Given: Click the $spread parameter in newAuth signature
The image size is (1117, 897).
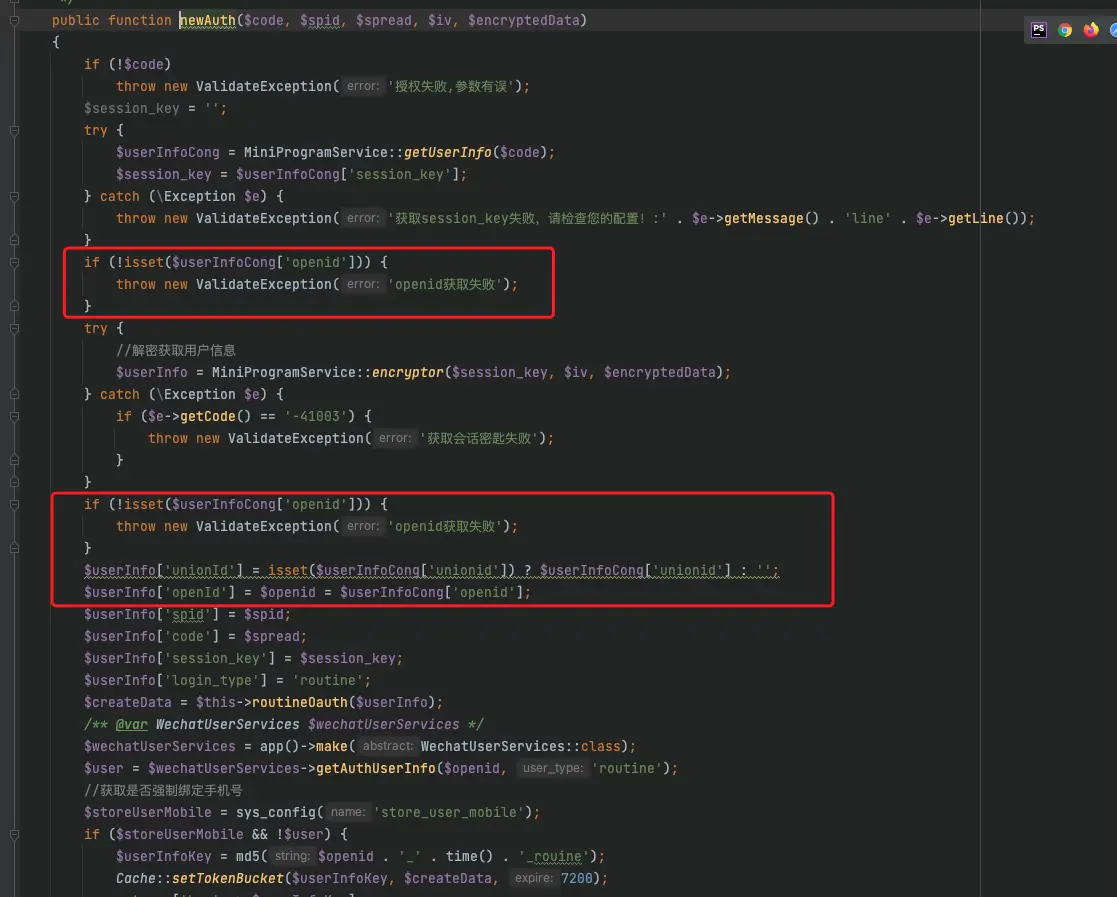Looking at the screenshot, I should pyautogui.click(x=383, y=21).
